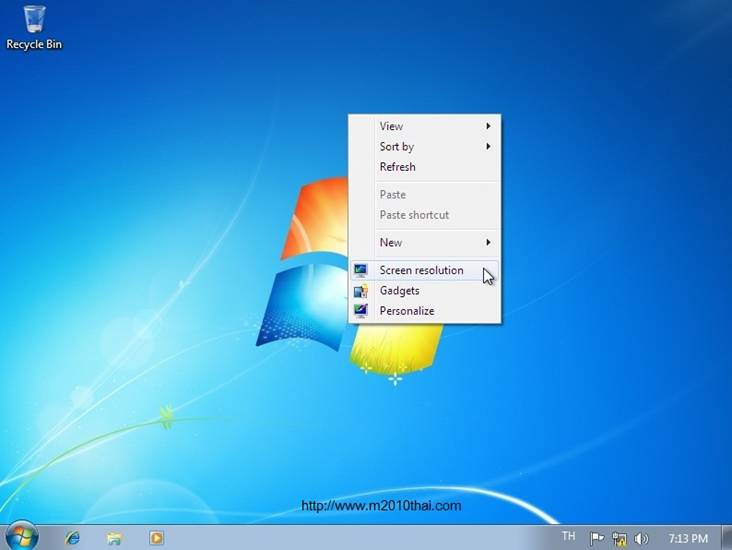The height and width of the screenshot is (550, 732).
Task: Open the Recycle Bin desktop icon
Action: tap(34, 27)
